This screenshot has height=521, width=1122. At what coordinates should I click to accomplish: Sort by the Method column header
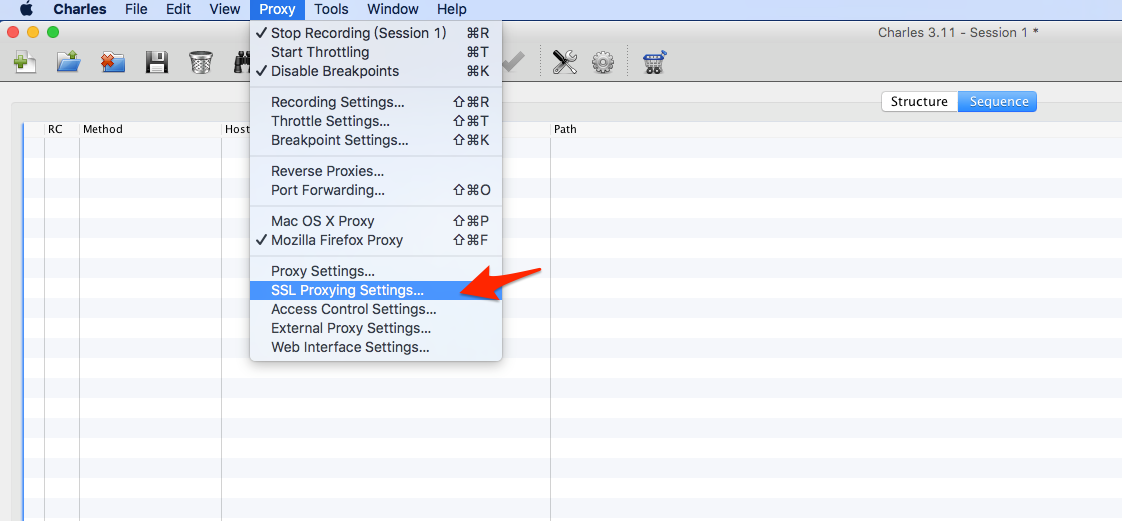point(151,130)
